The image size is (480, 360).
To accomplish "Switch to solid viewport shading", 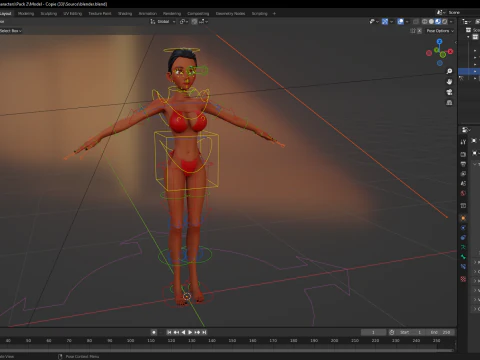I will tap(431, 22).
